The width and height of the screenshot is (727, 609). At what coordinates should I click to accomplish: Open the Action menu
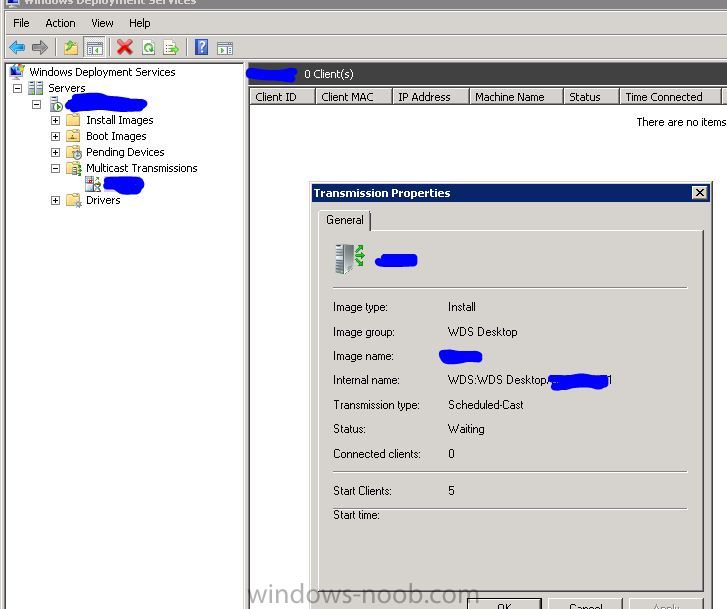[x=60, y=23]
